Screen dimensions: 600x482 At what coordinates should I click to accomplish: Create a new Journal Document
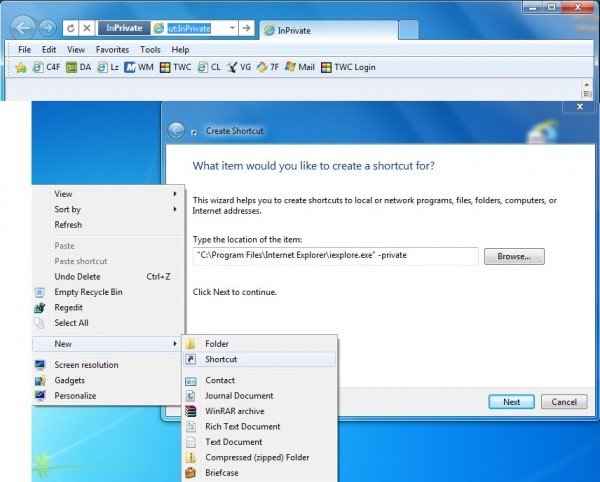(260, 396)
